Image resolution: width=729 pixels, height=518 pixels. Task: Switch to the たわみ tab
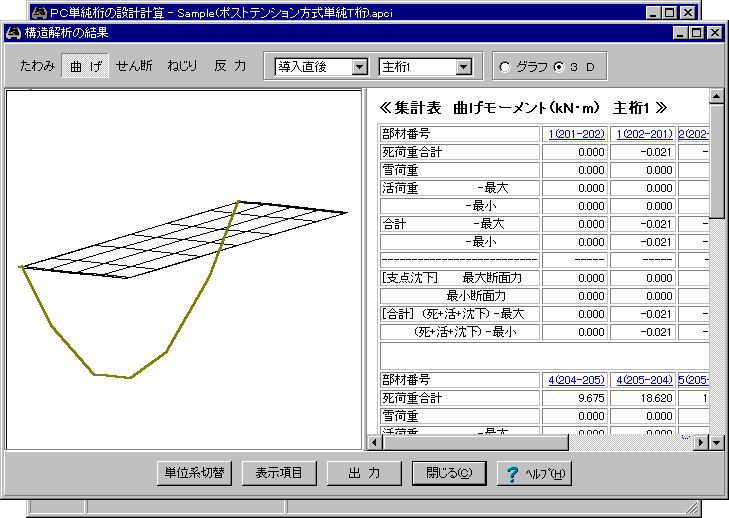pos(37,66)
